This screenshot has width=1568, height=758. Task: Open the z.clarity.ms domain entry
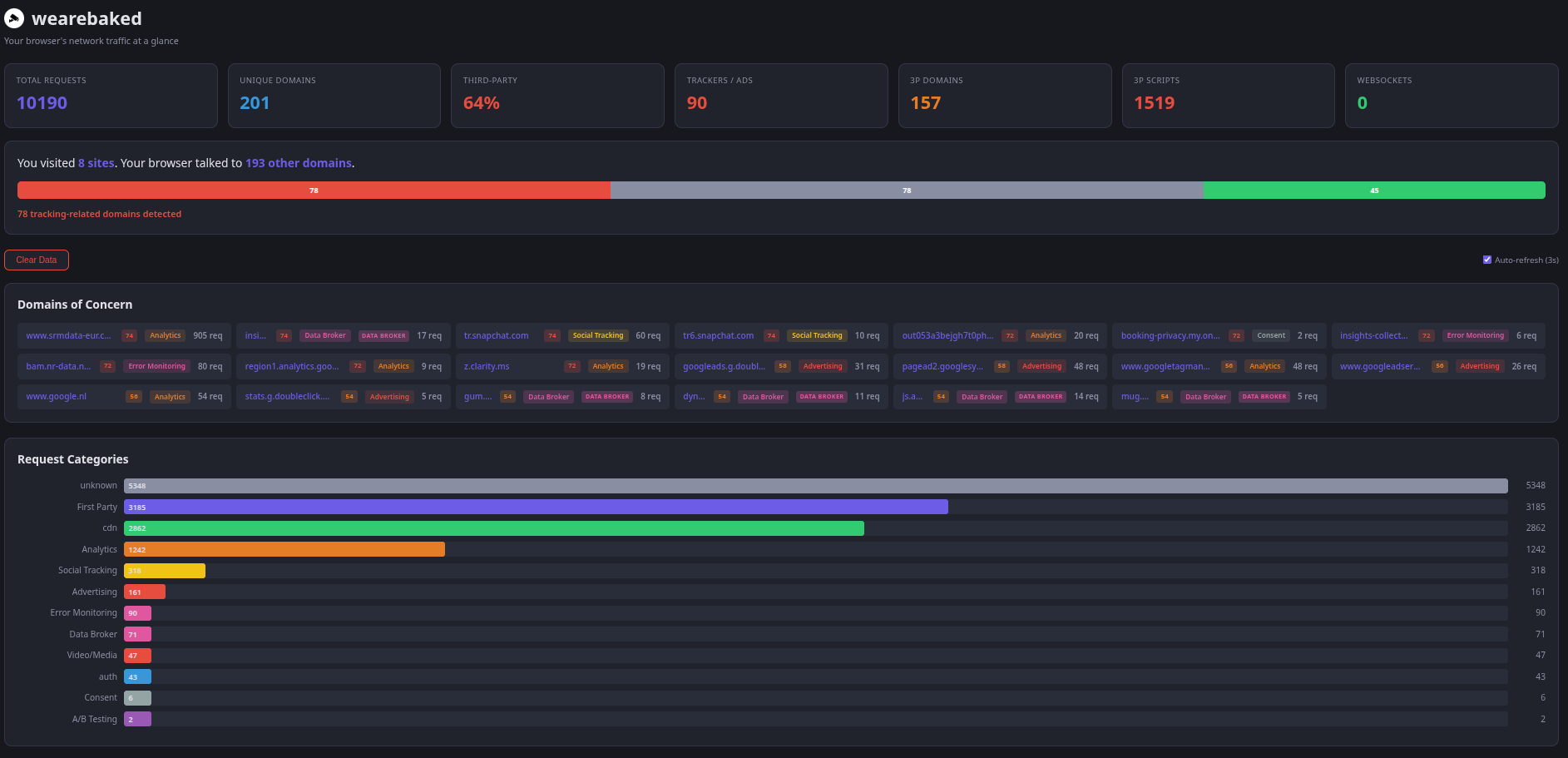click(x=562, y=366)
